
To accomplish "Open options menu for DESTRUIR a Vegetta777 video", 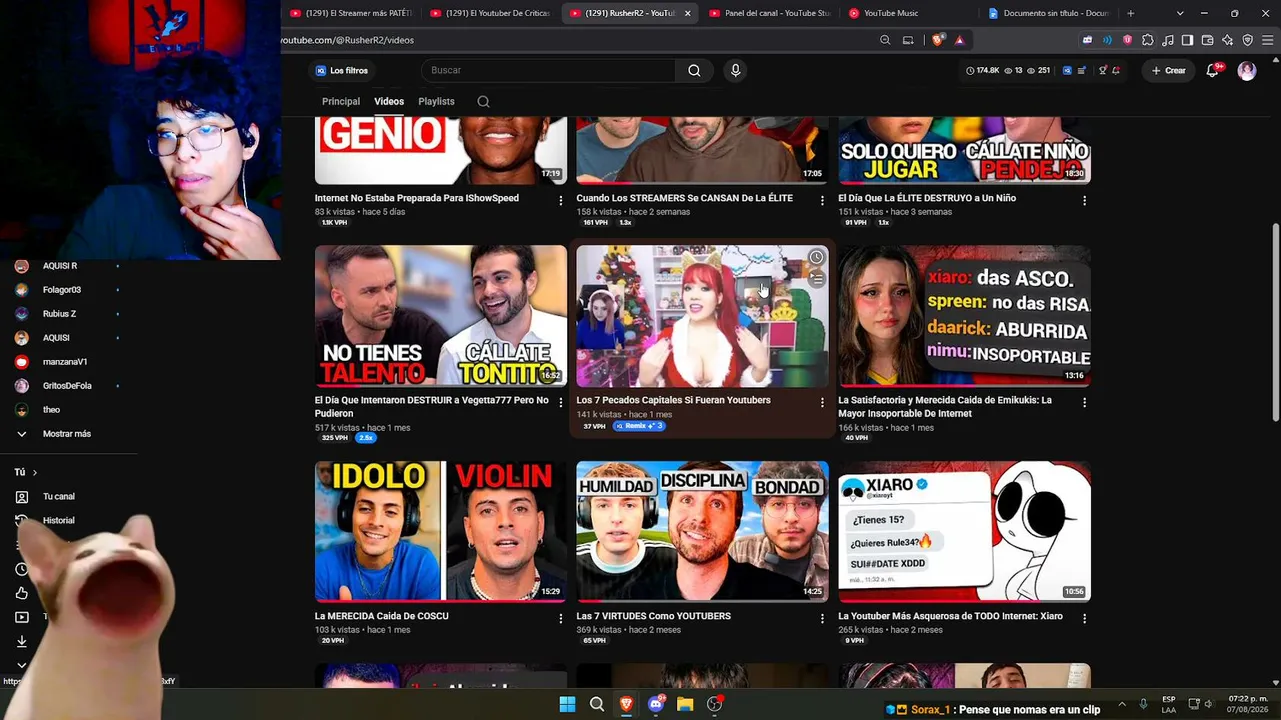I will click(x=560, y=403).
